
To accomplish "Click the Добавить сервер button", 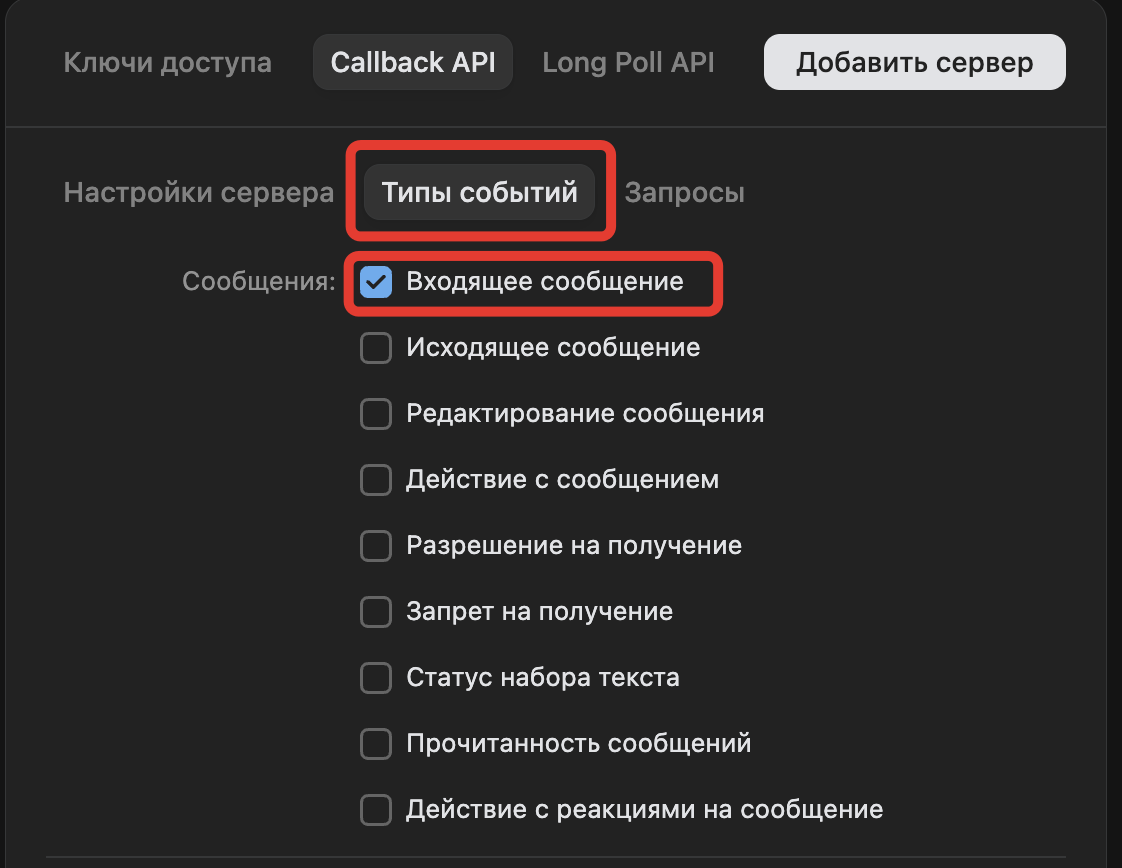I will point(913,61).
